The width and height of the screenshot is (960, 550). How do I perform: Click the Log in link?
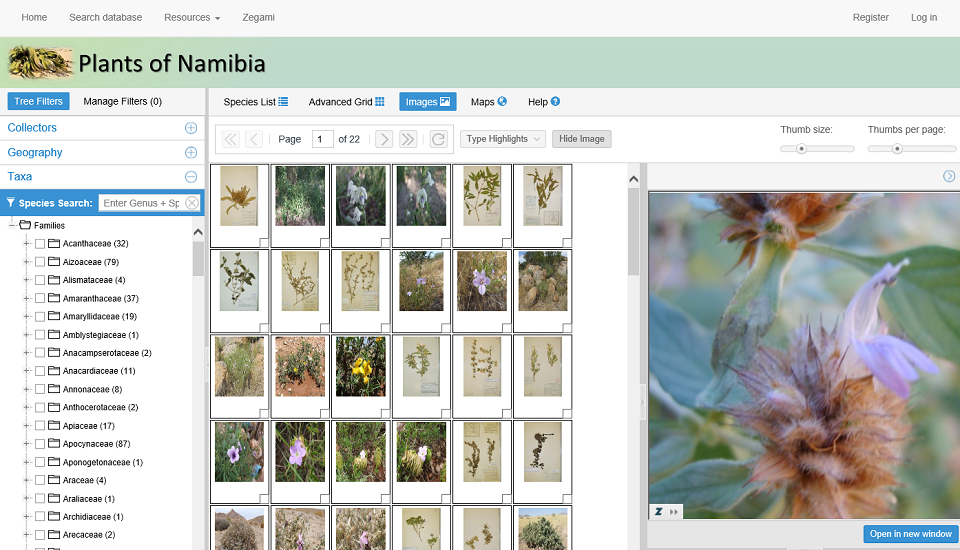923,17
